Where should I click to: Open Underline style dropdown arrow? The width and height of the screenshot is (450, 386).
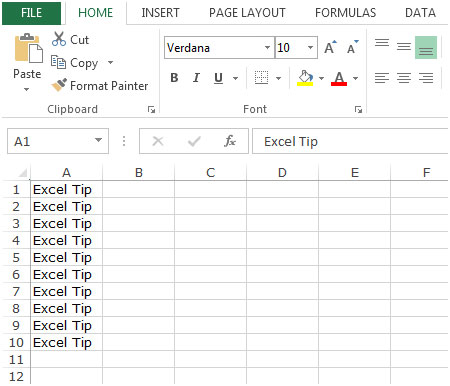tap(235, 79)
